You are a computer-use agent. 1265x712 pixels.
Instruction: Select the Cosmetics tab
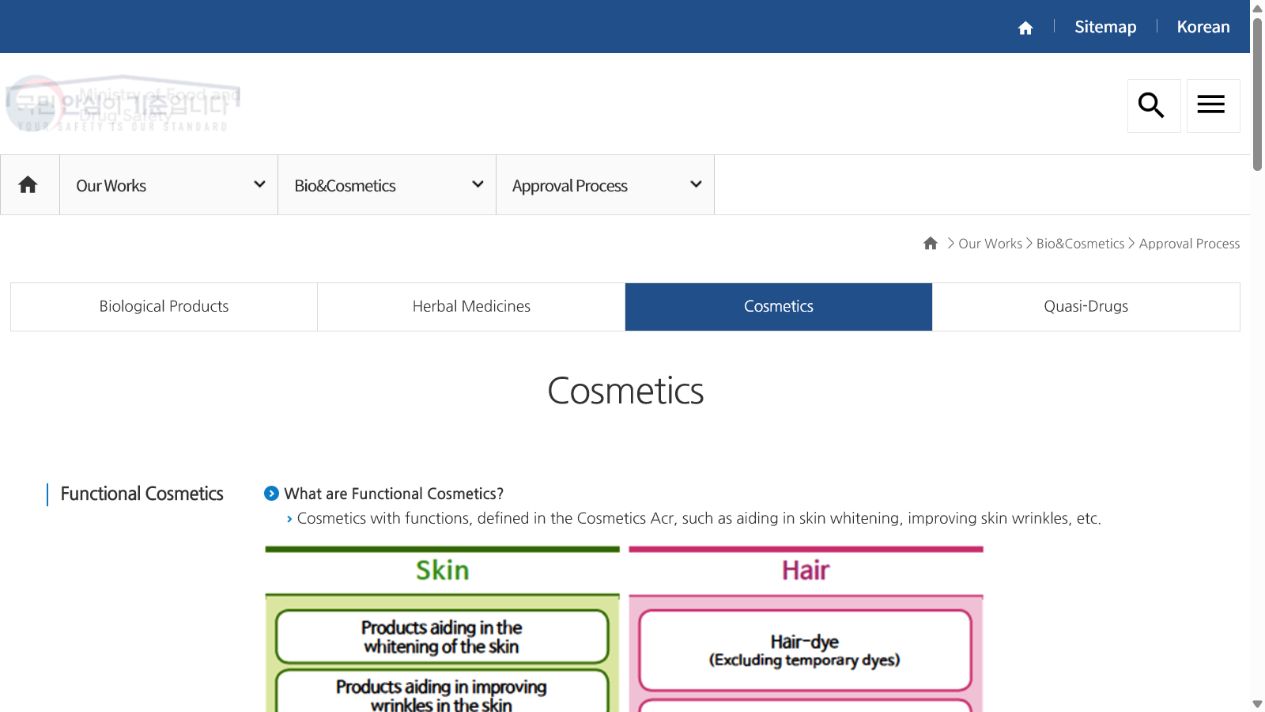[779, 306]
